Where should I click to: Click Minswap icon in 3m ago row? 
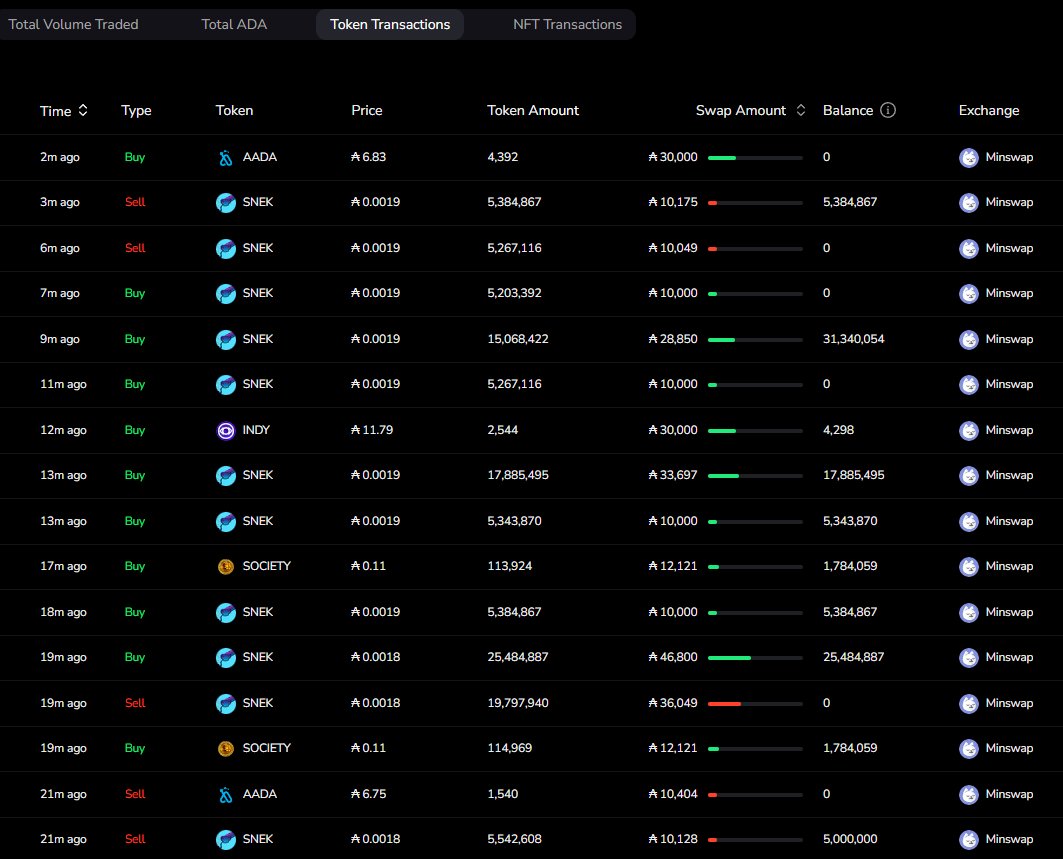pyautogui.click(x=969, y=203)
